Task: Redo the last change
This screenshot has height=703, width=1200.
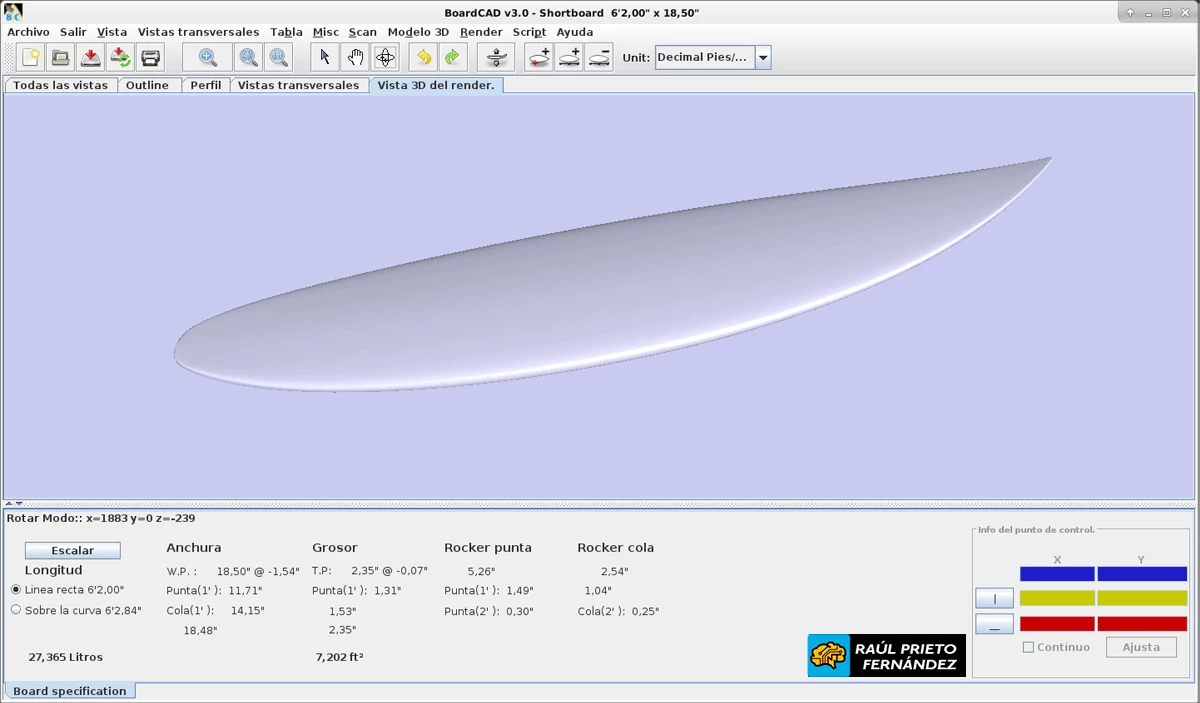Action: 452,57
